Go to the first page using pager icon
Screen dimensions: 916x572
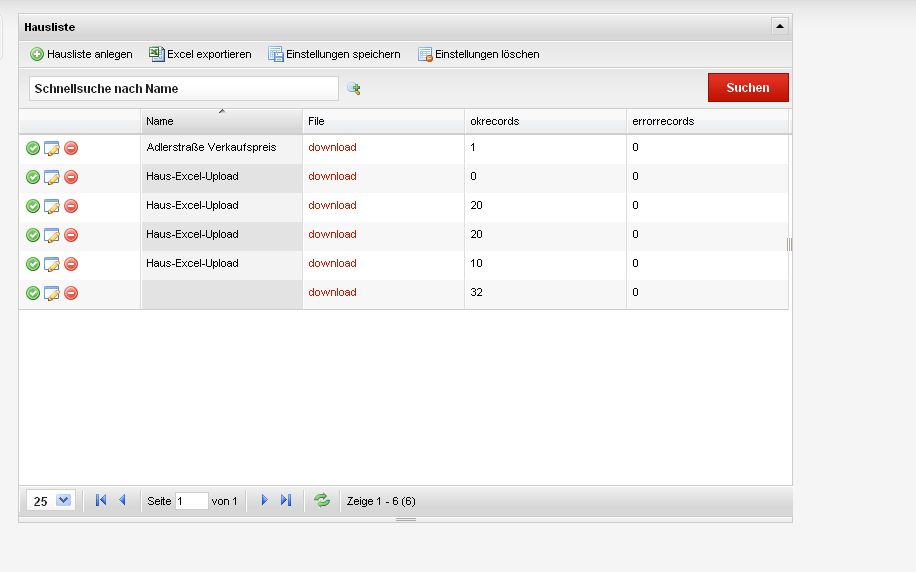[x=101, y=500]
